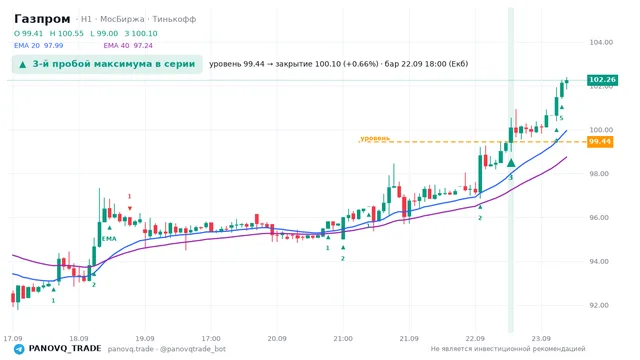
Task: Click the orange 'уровень' line label
Action: tap(375, 138)
